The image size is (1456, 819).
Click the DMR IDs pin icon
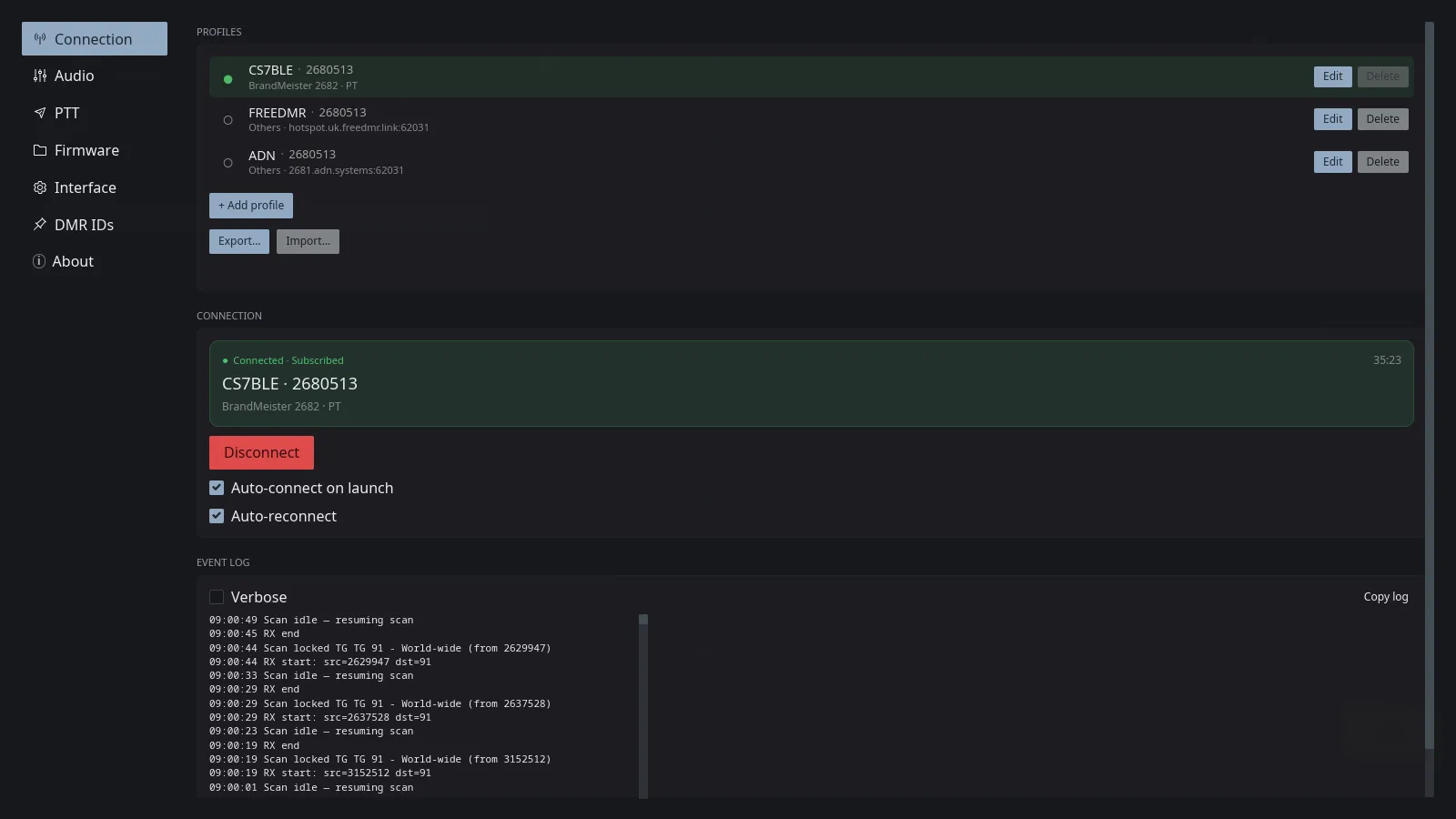[40, 224]
